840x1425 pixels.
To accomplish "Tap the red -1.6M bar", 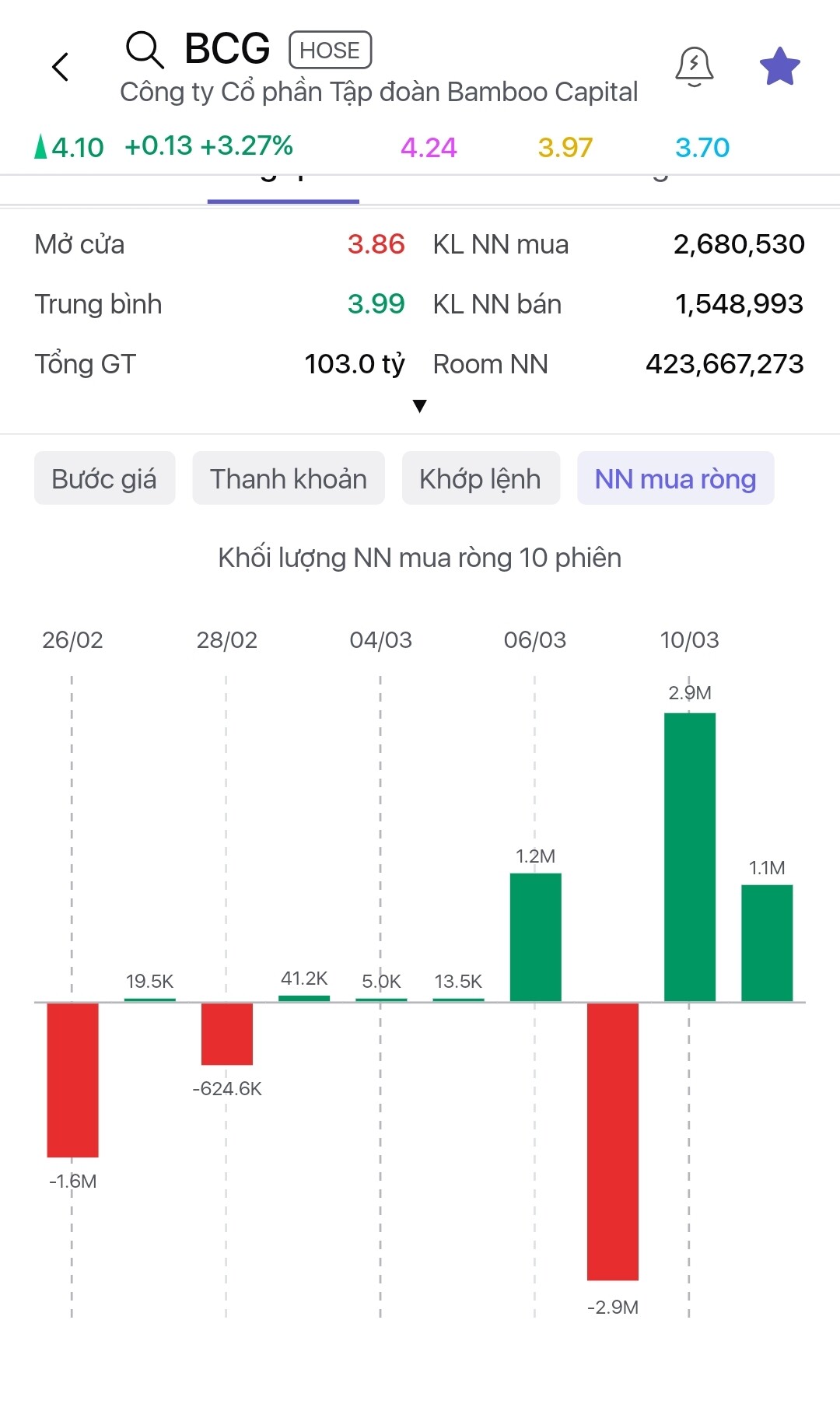I will 72,1080.
